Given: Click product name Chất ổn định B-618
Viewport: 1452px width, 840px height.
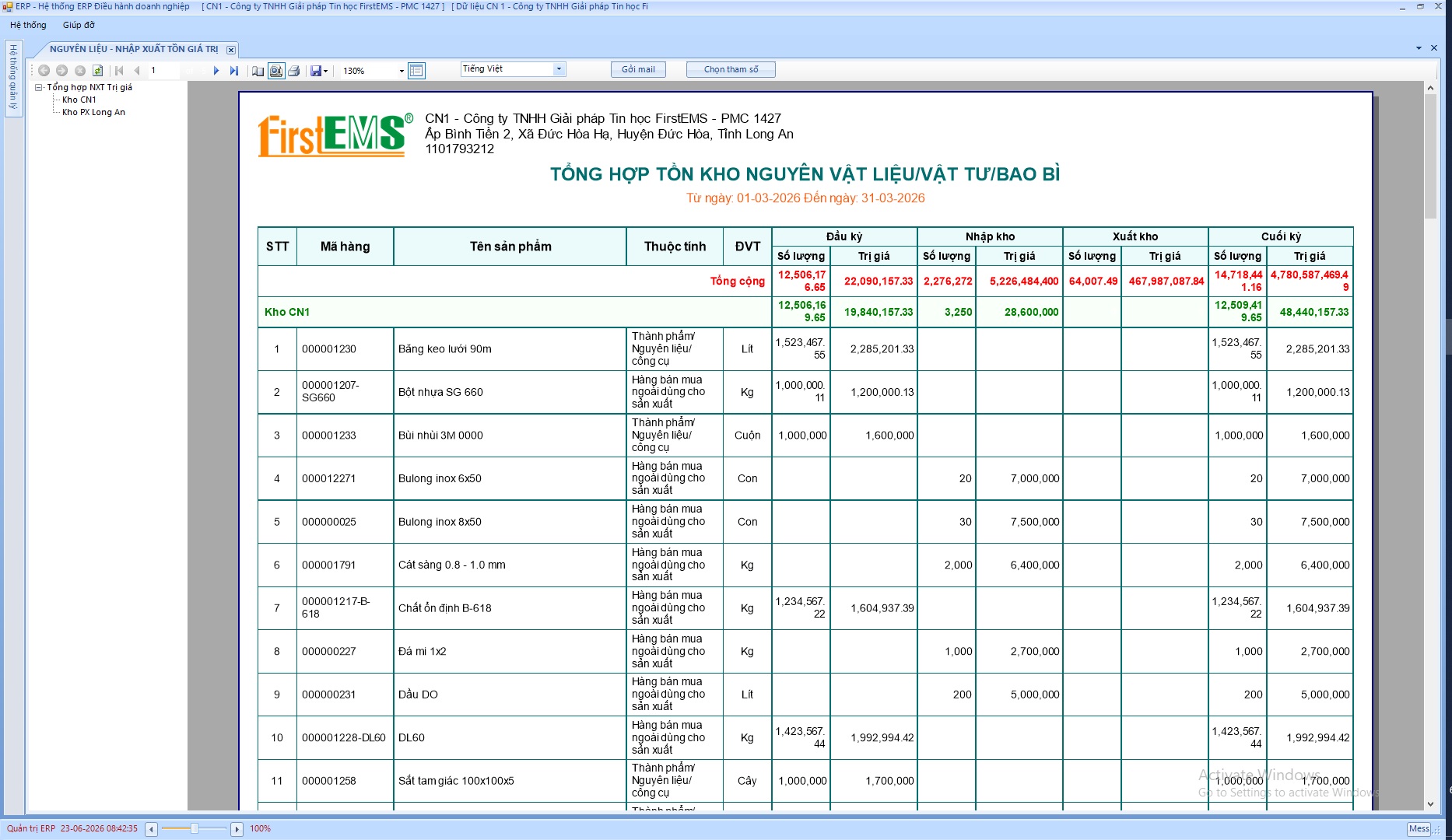Looking at the screenshot, I should pos(445,608).
